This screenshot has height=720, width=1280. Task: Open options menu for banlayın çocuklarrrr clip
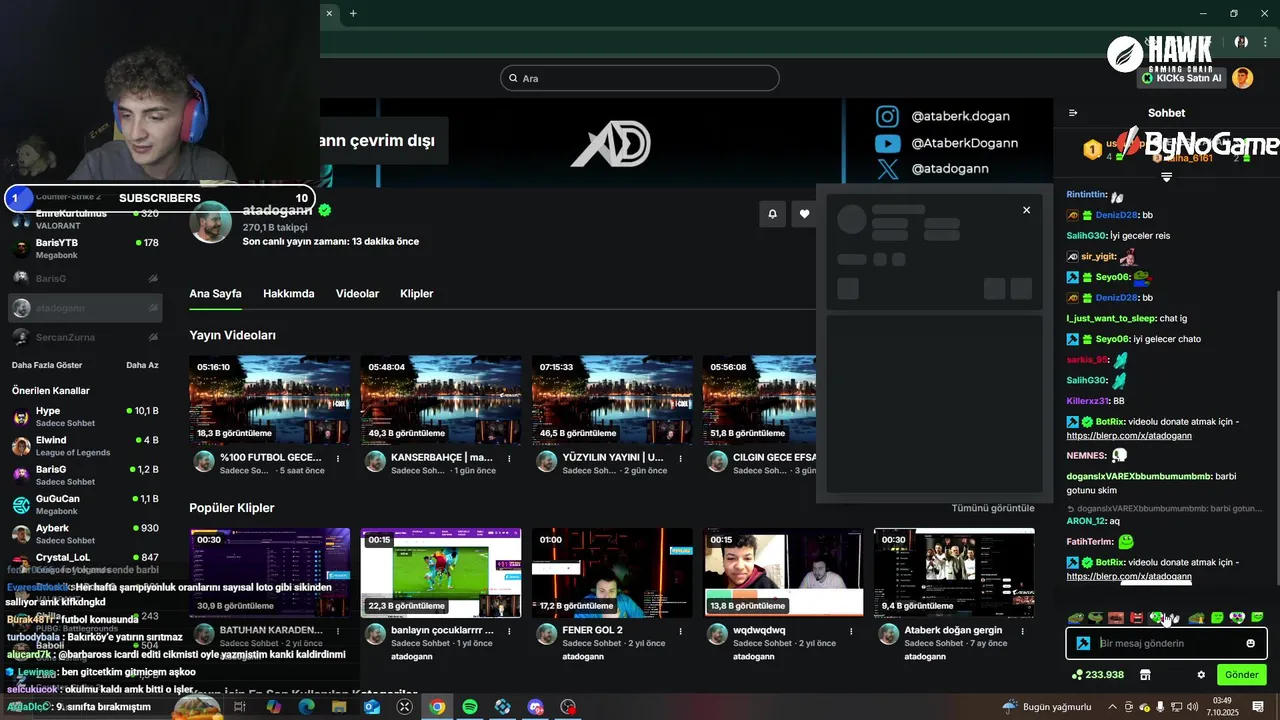[x=509, y=632]
